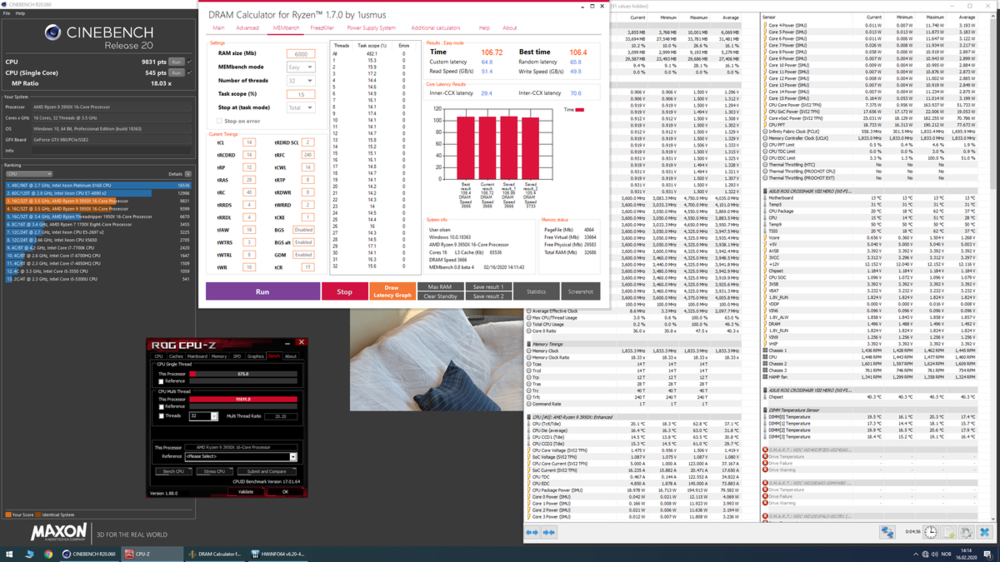Viewport: 1000px width, 562px height.
Task: Toggle Cinebench CPU test checkmark
Action: [189, 62]
